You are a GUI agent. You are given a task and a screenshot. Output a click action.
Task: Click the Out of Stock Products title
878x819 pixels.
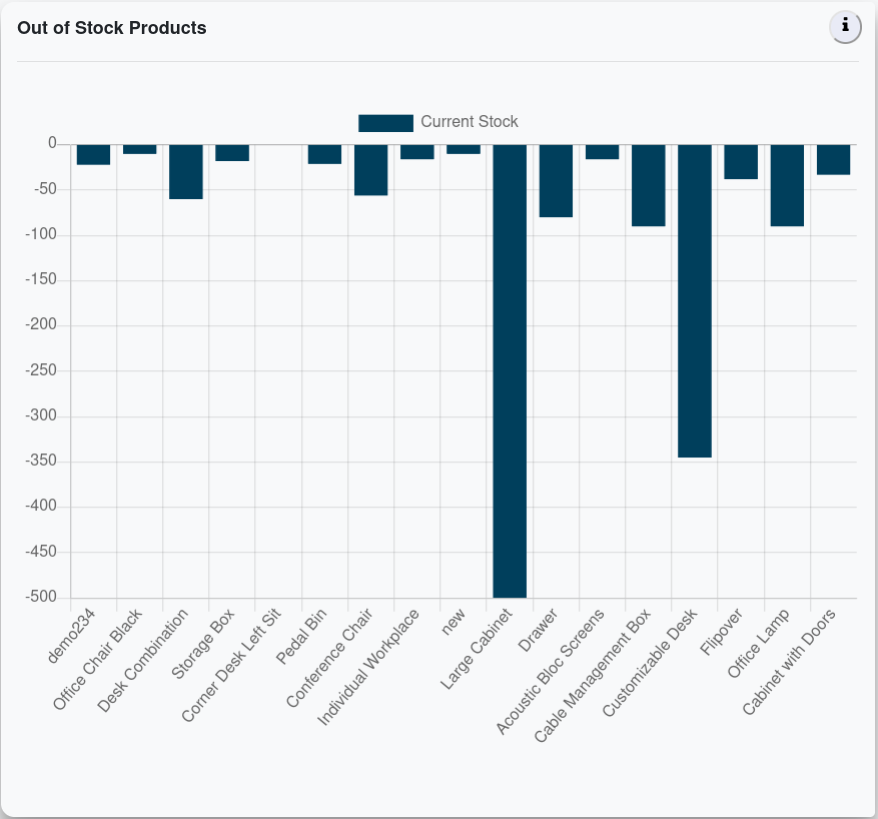point(112,28)
